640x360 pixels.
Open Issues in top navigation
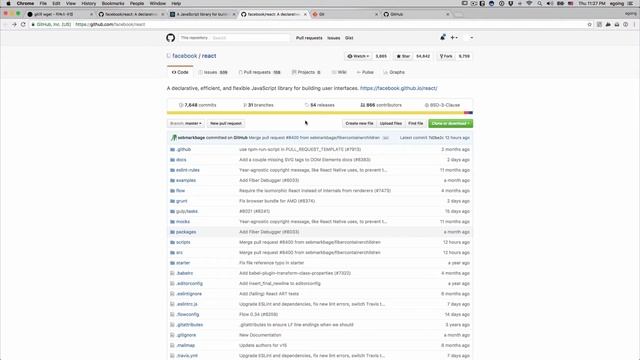pos(333,38)
